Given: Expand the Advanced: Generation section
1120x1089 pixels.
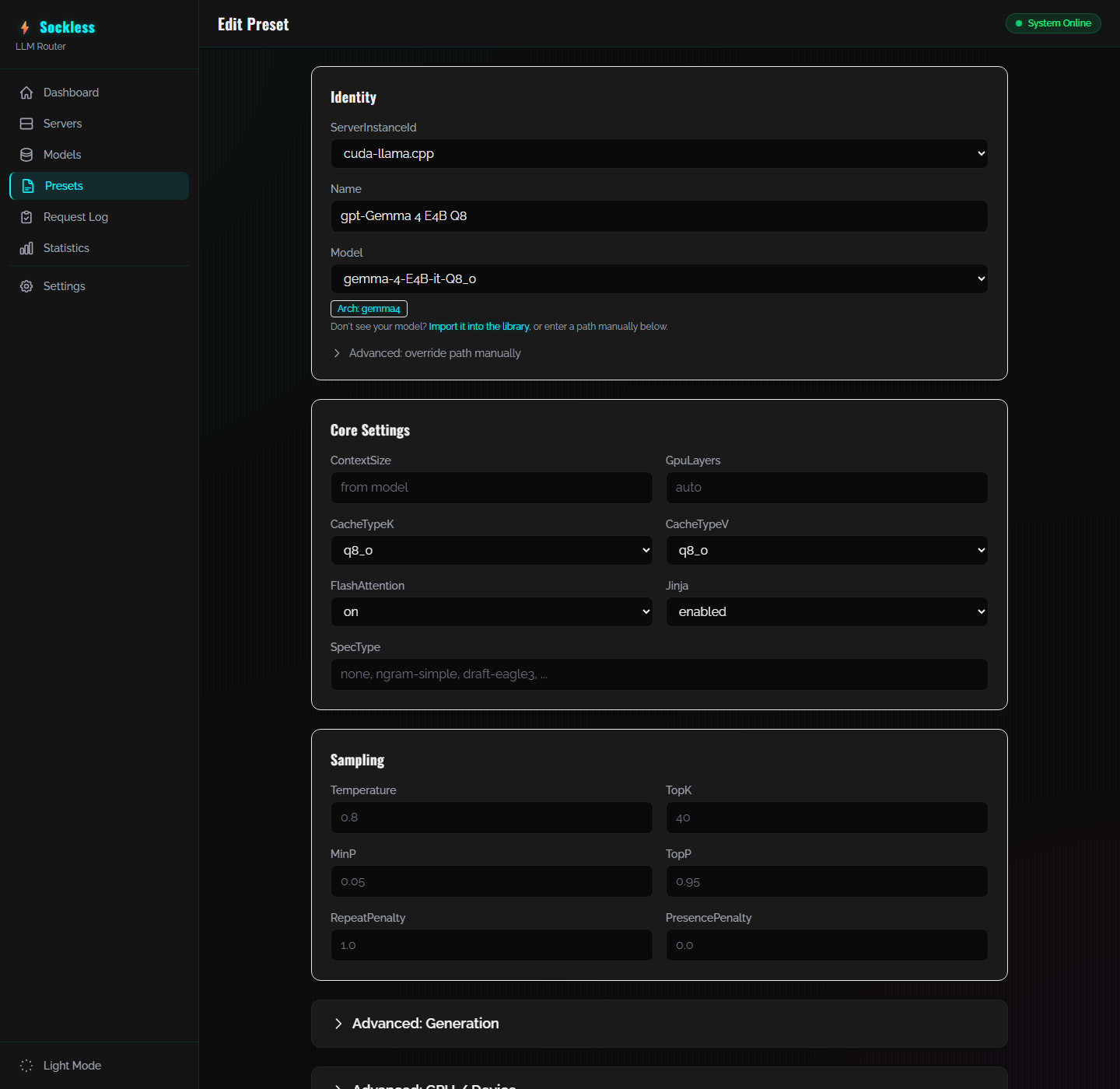Looking at the screenshot, I should tap(660, 1024).
